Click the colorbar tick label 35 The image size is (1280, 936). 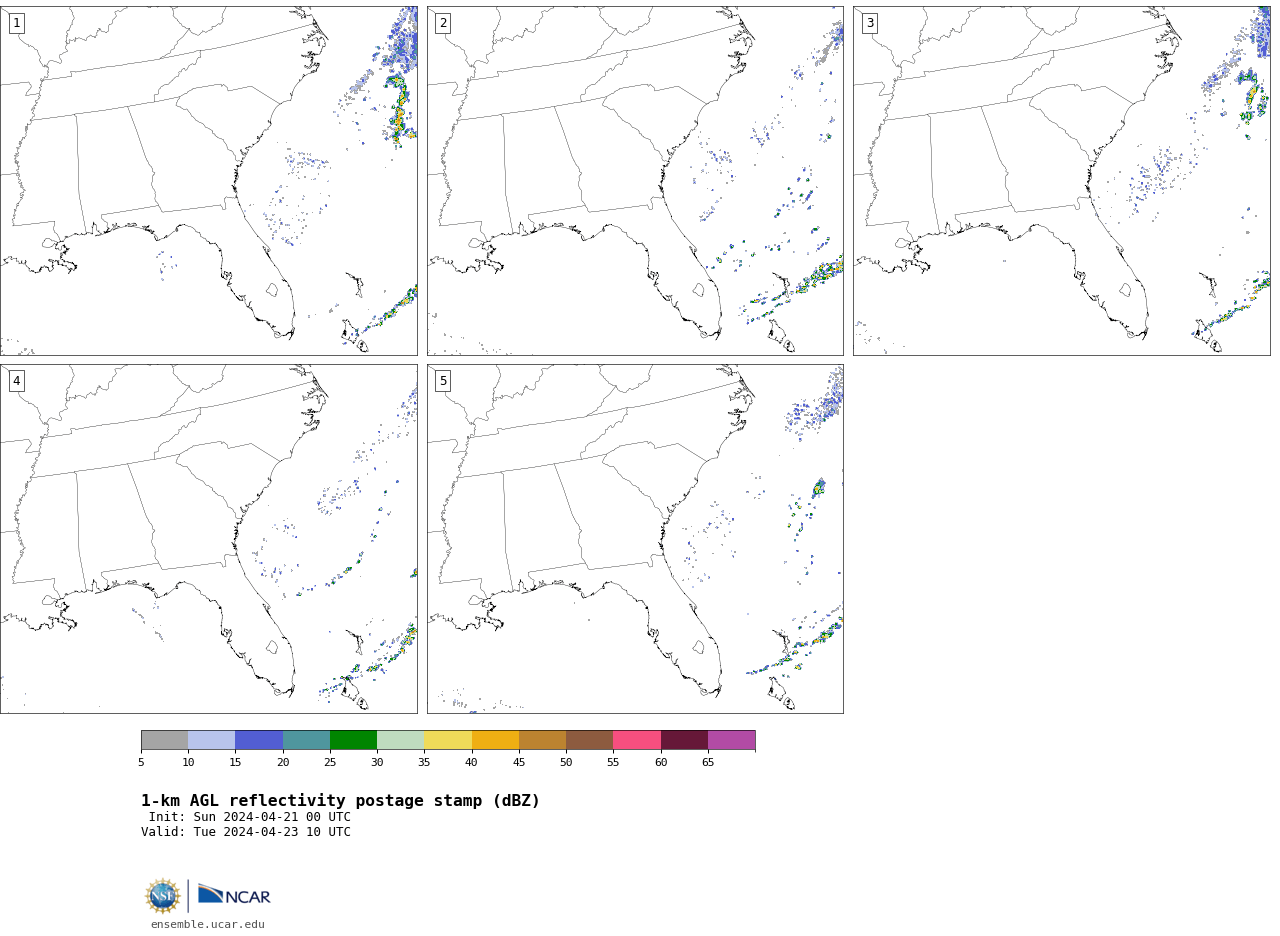[x=424, y=763]
